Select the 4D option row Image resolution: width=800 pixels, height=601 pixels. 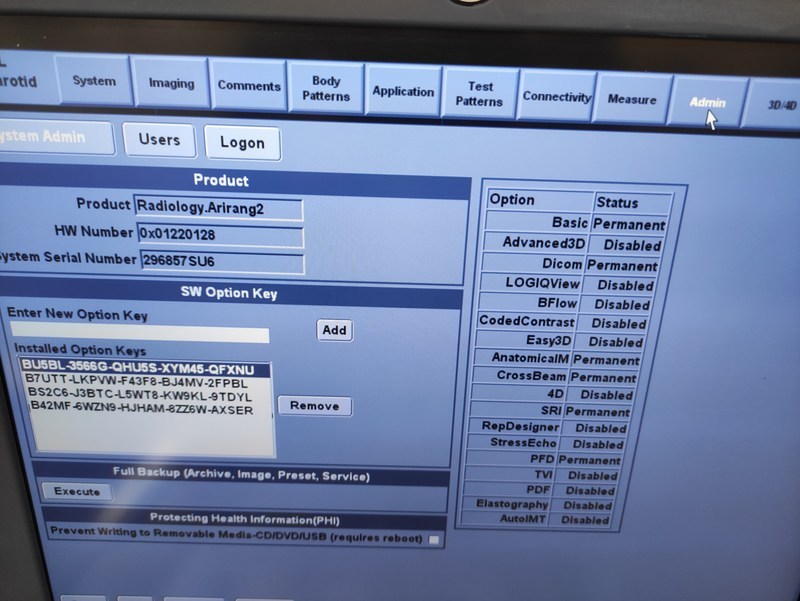[x=552, y=394]
